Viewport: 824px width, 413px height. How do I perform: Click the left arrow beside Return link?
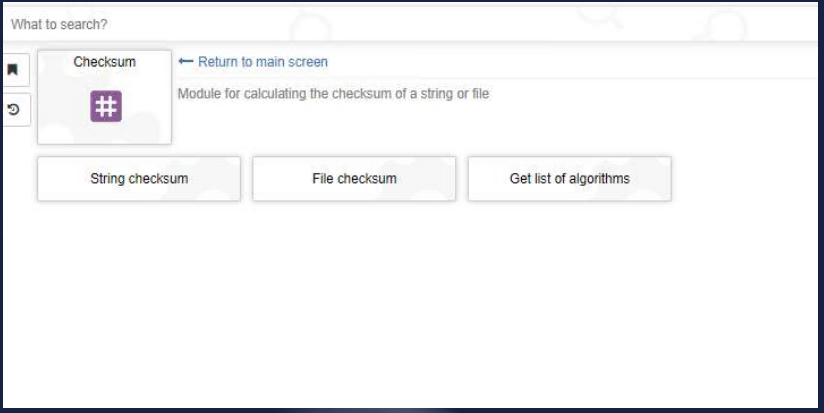click(184, 62)
